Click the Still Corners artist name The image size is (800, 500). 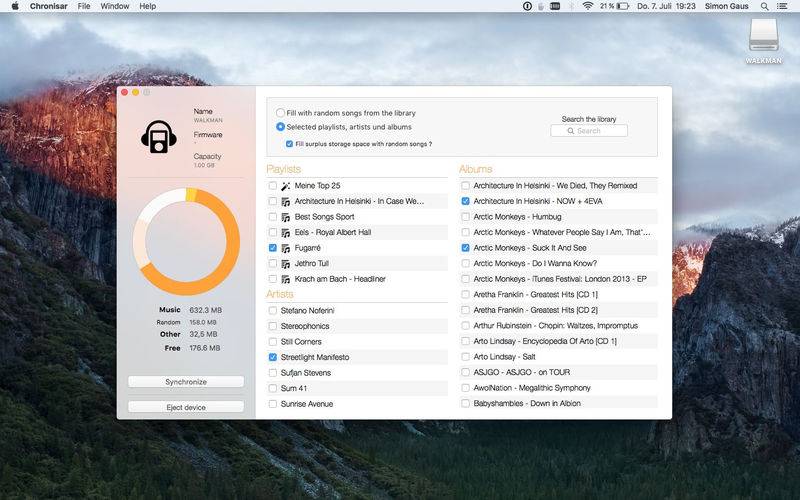pos(301,342)
